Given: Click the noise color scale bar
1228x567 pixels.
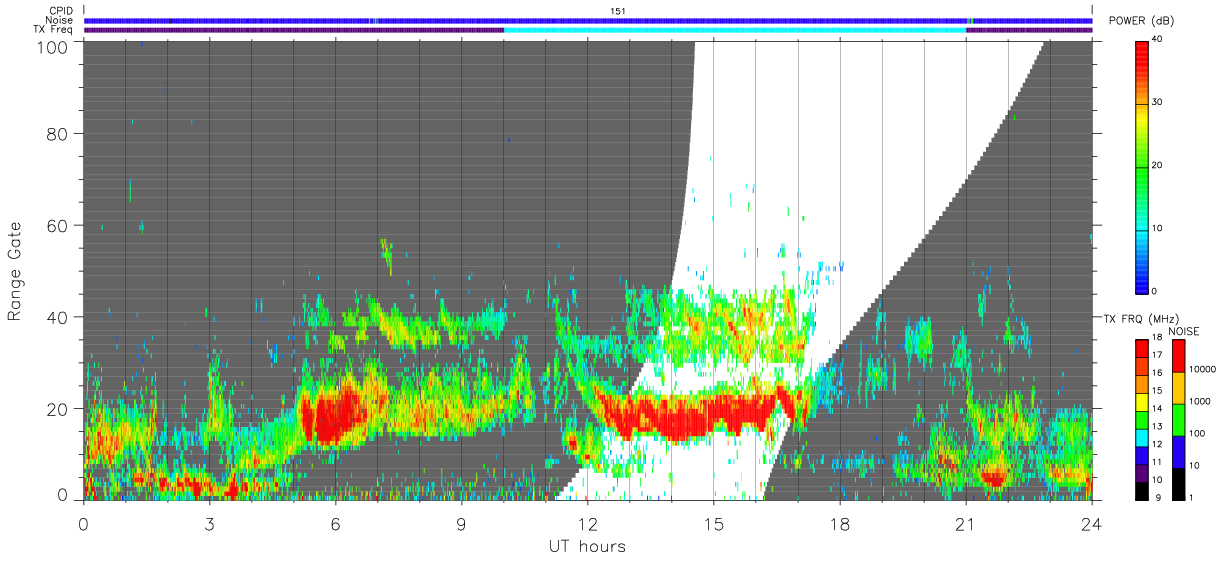Looking at the screenshot, I should coord(1179,419).
